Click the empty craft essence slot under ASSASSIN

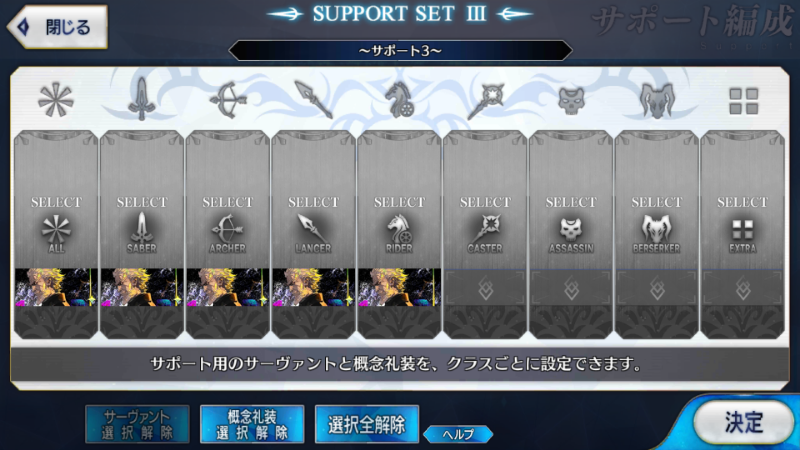pyautogui.click(x=570, y=288)
